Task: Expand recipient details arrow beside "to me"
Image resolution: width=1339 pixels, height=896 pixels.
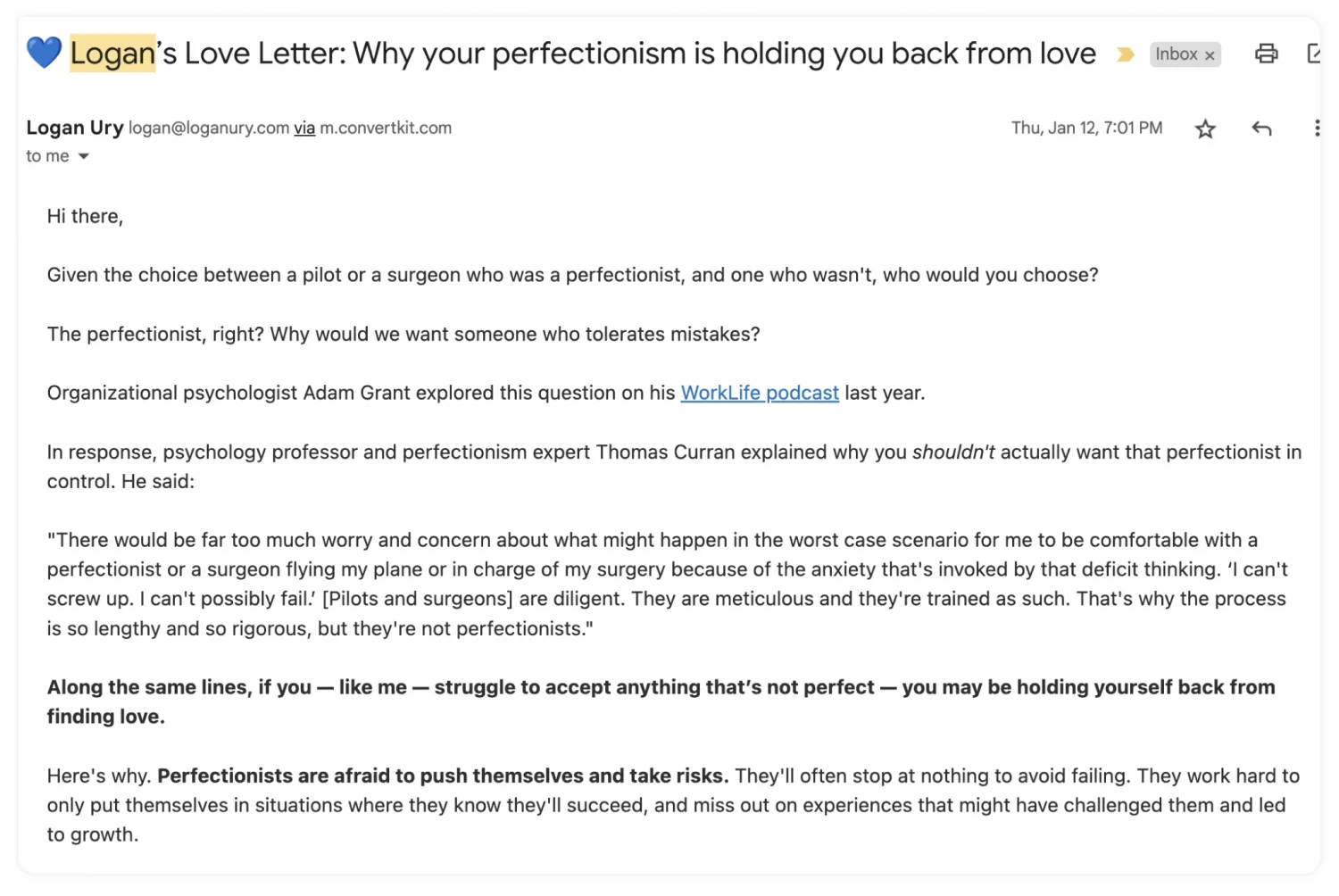Action: click(84, 156)
